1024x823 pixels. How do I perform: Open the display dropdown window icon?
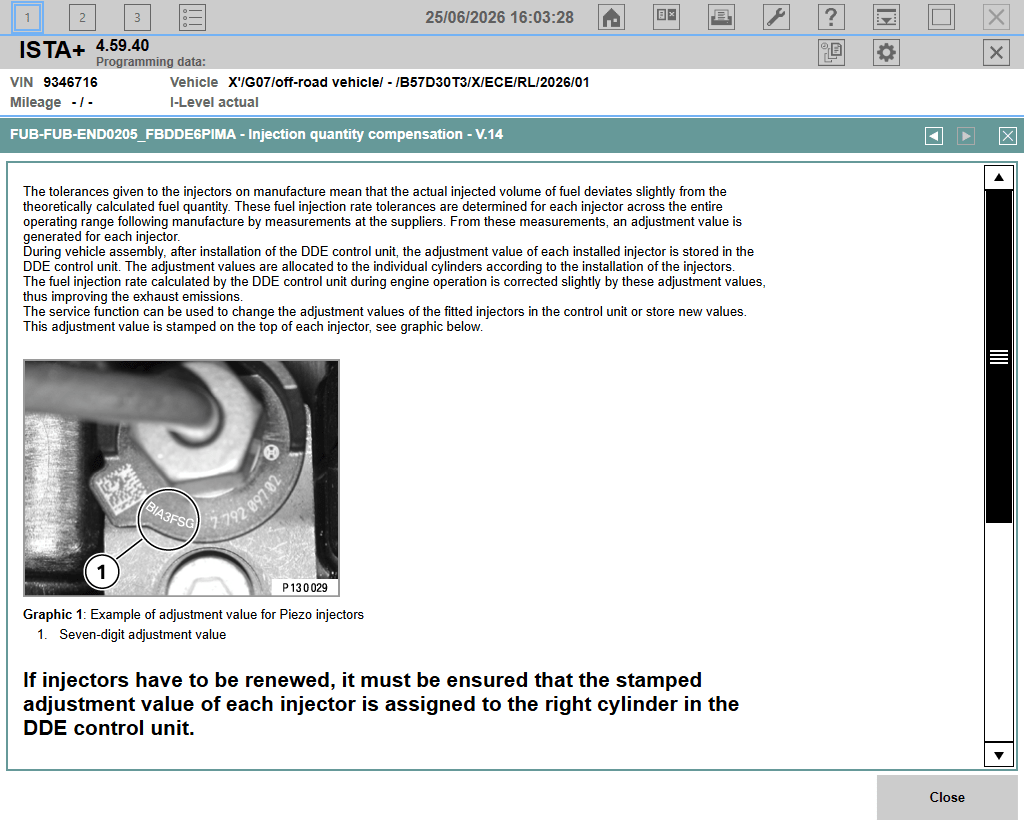pos(886,18)
